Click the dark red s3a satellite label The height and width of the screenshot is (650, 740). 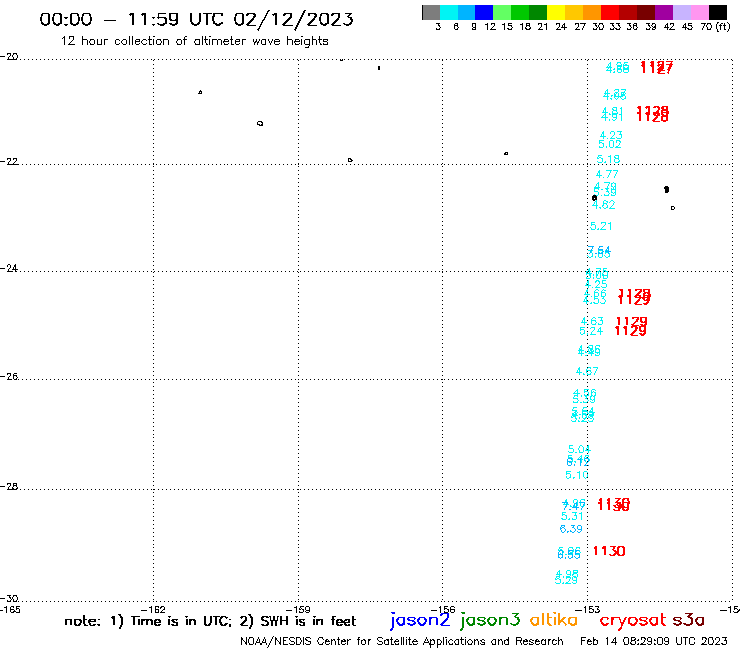688,620
